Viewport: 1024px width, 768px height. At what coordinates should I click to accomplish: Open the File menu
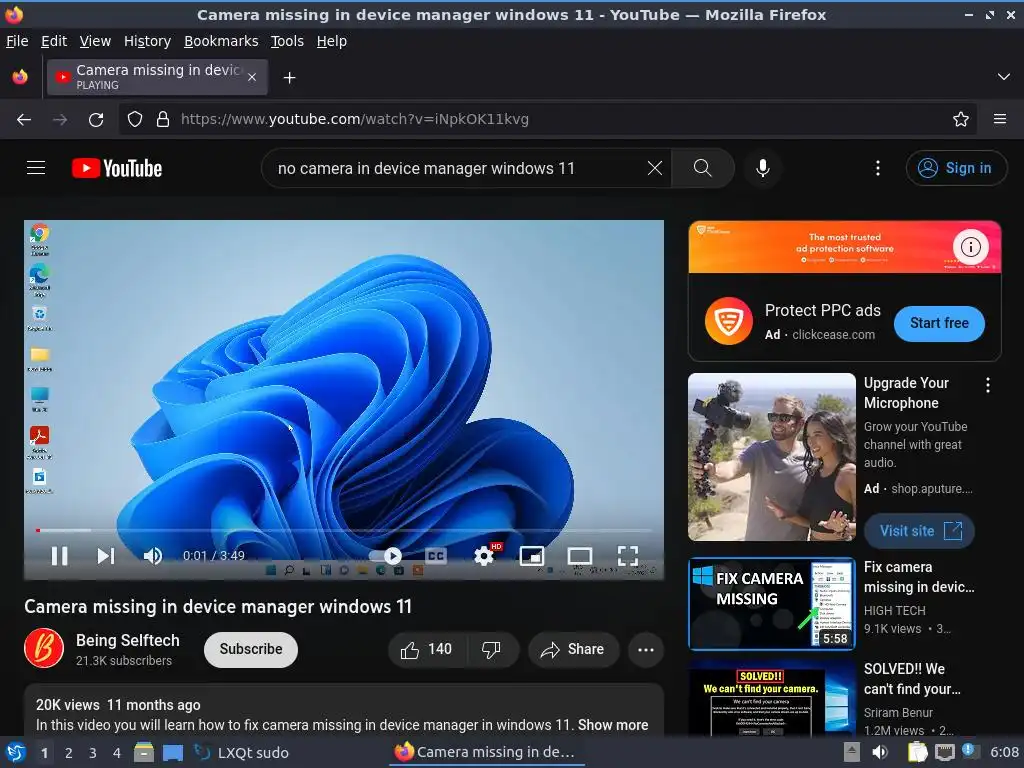17,41
